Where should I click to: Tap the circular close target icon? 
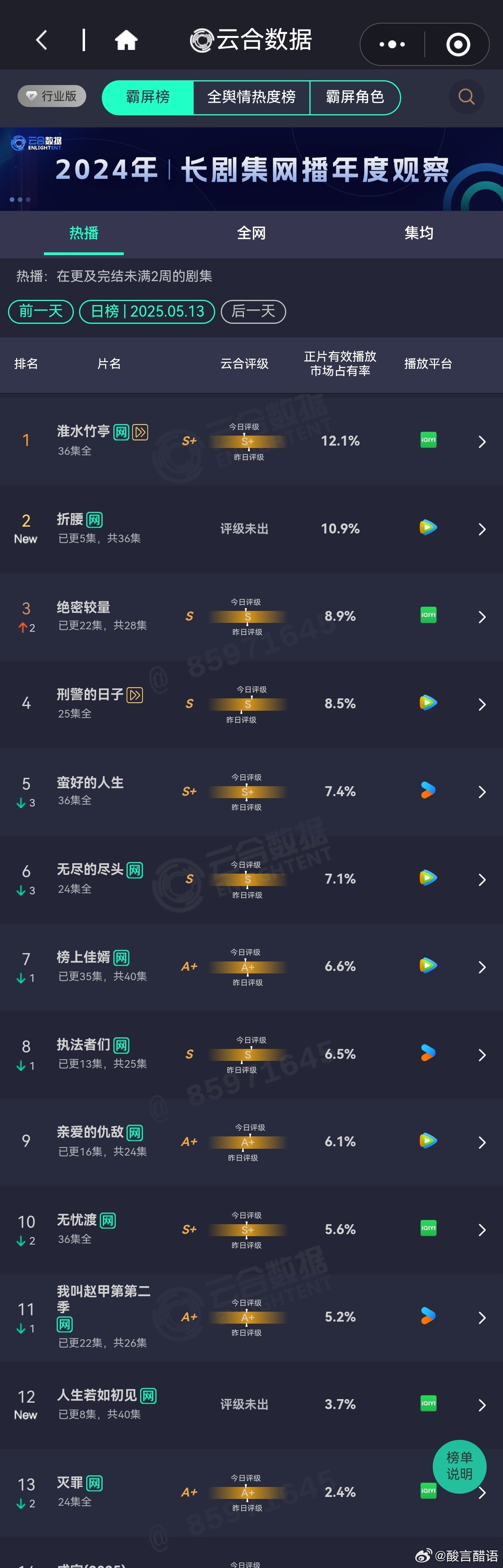(458, 44)
